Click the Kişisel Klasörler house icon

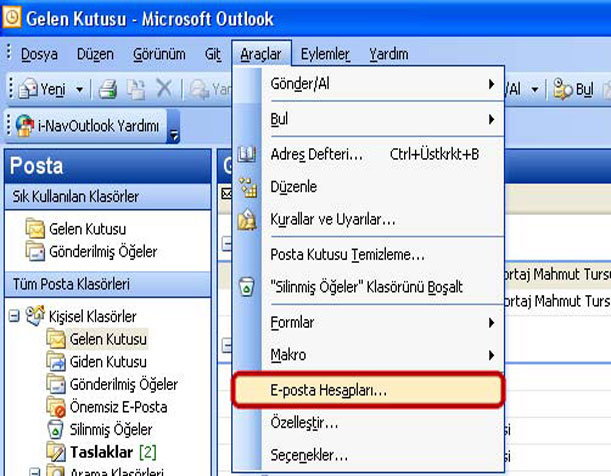pyautogui.click(x=35, y=316)
